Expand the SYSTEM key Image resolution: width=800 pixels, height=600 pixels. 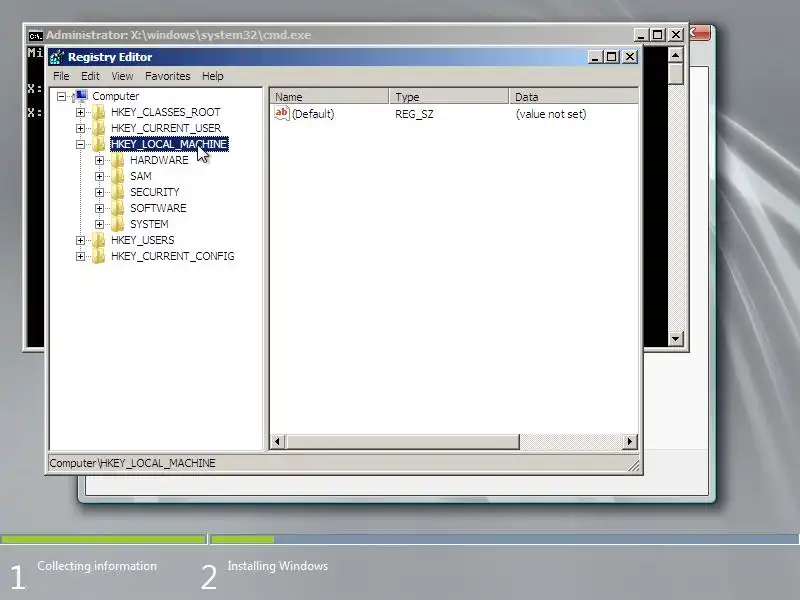click(x=99, y=224)
